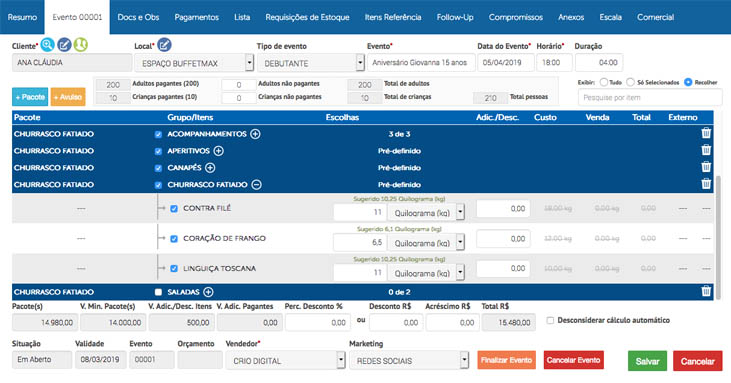Focus Pesquise por item search field

pyautogui.click(x=650, y=97)
